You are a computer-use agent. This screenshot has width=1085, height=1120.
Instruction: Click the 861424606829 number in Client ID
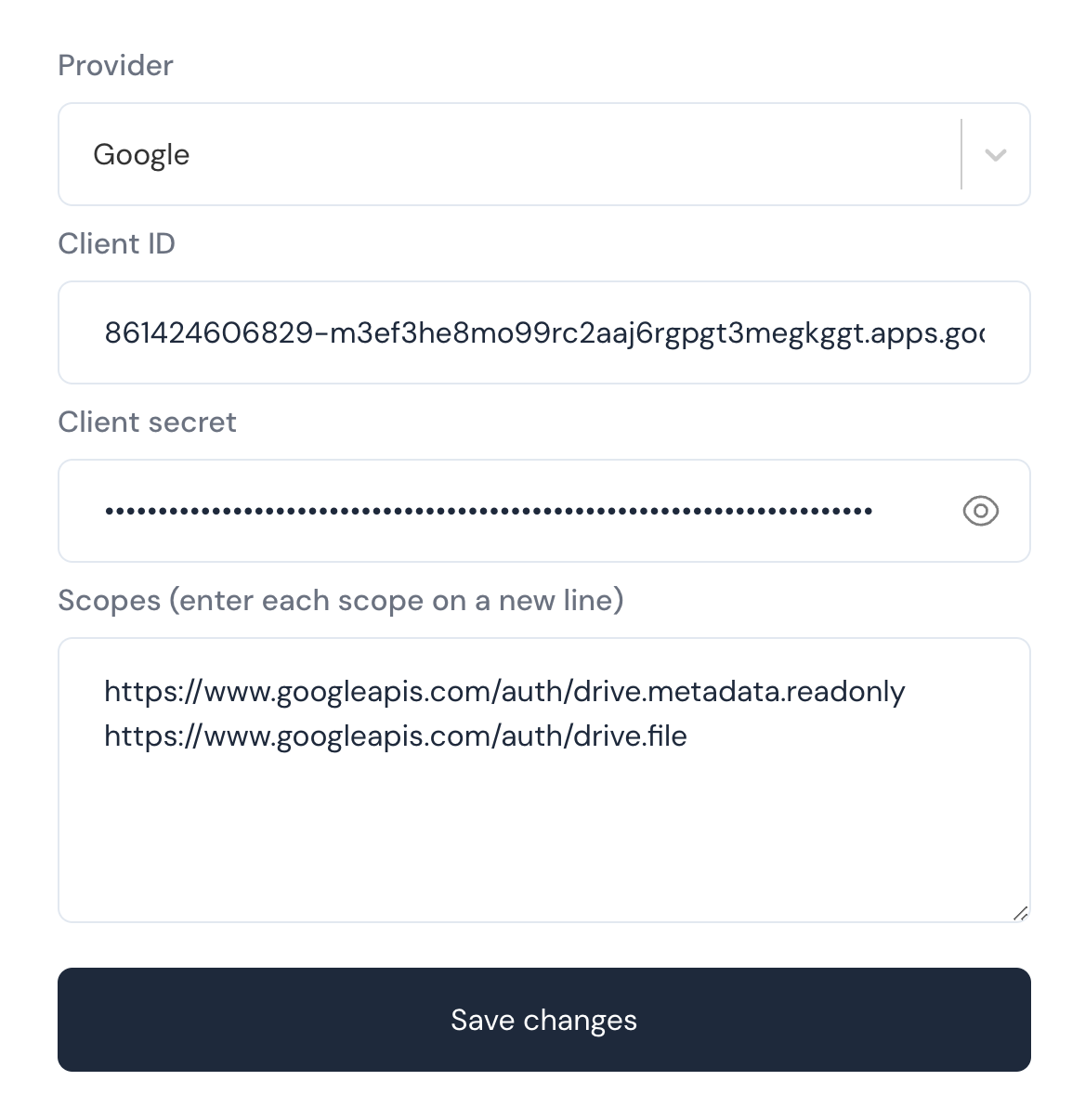pyautogui.click(x=209, y=332)
